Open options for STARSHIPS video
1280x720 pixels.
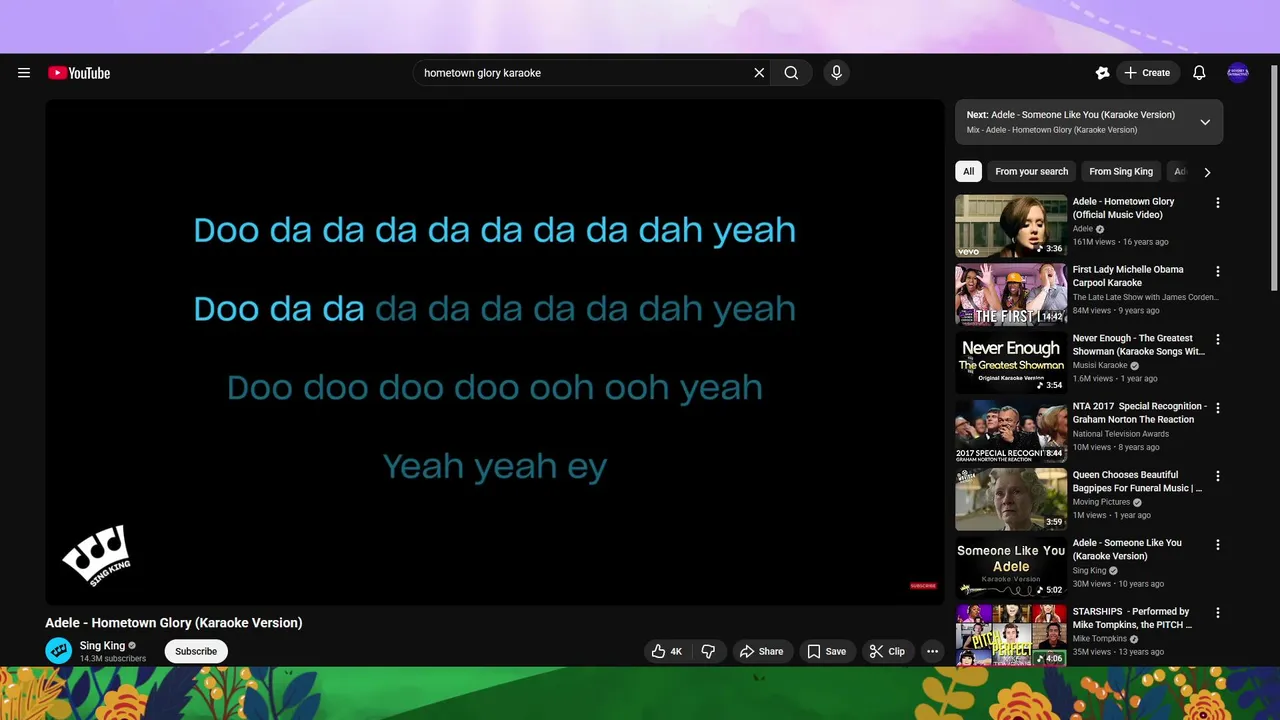(x=1217, y=613)
